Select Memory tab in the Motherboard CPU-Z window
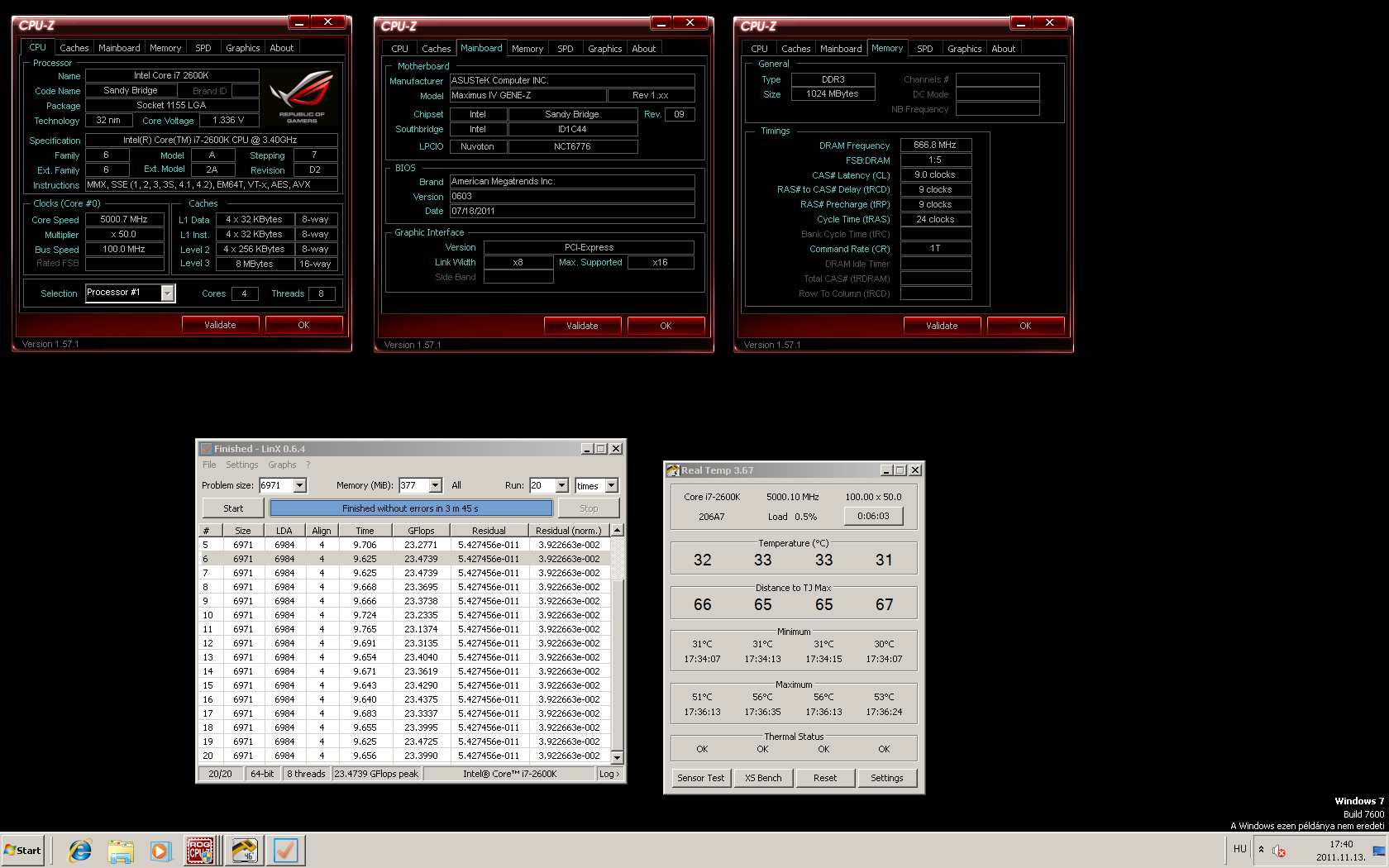 coord(527,49)
